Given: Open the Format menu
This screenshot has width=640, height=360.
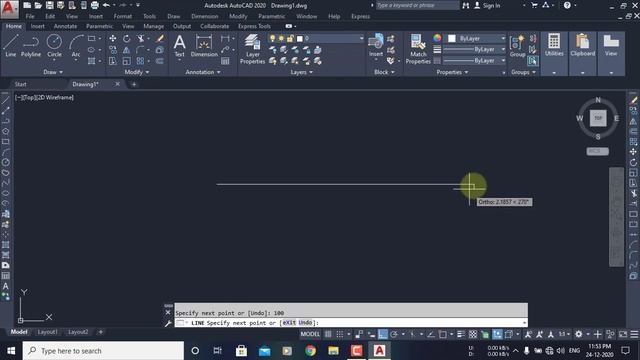Looking at the screenshot, I should point(122,16).
